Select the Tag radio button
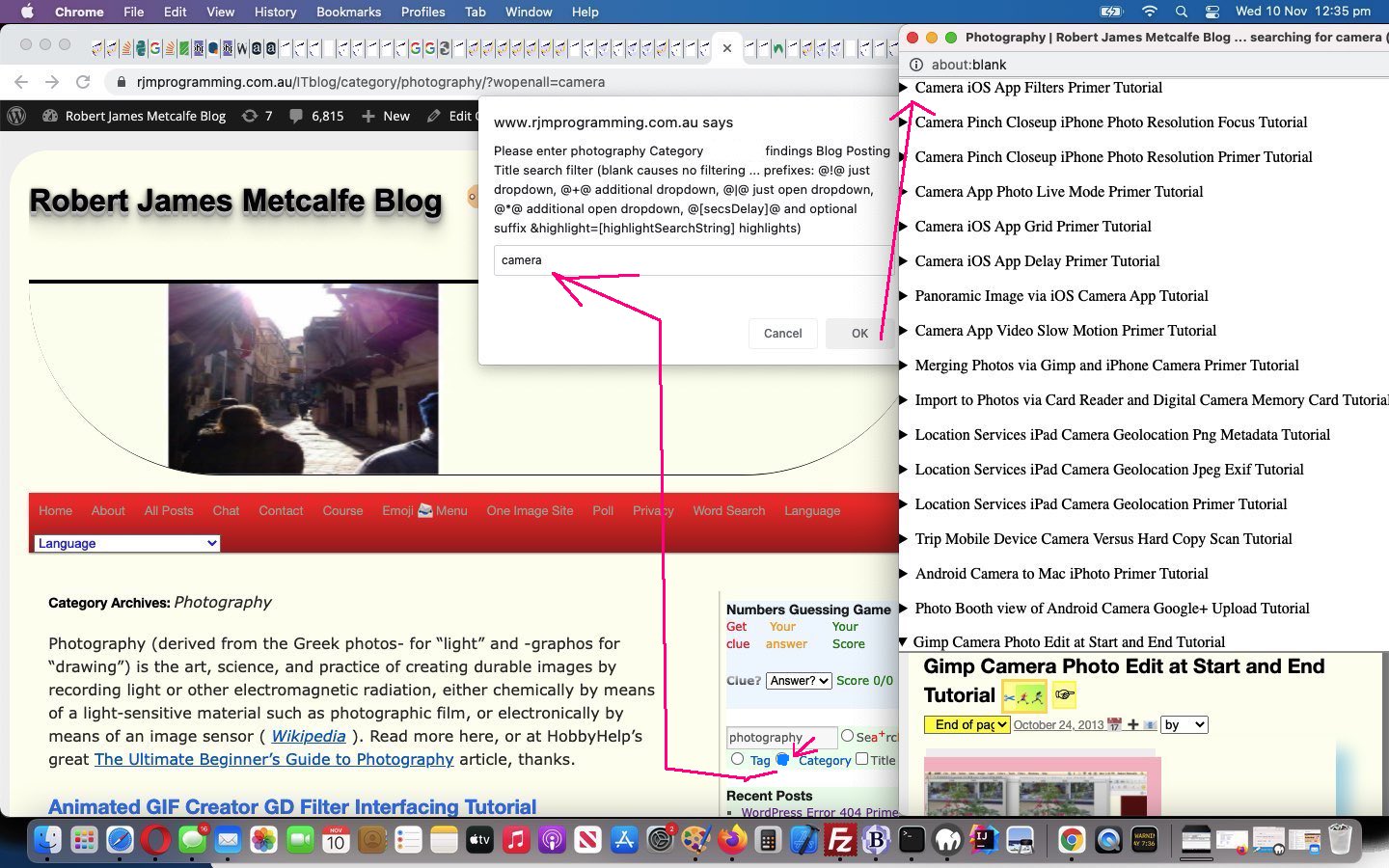 [738, 760]
